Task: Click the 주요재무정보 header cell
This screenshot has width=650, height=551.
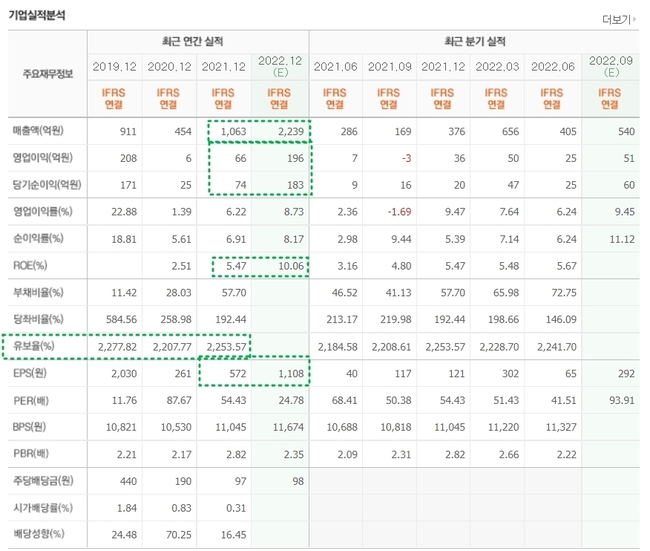Action: point(48,74)
